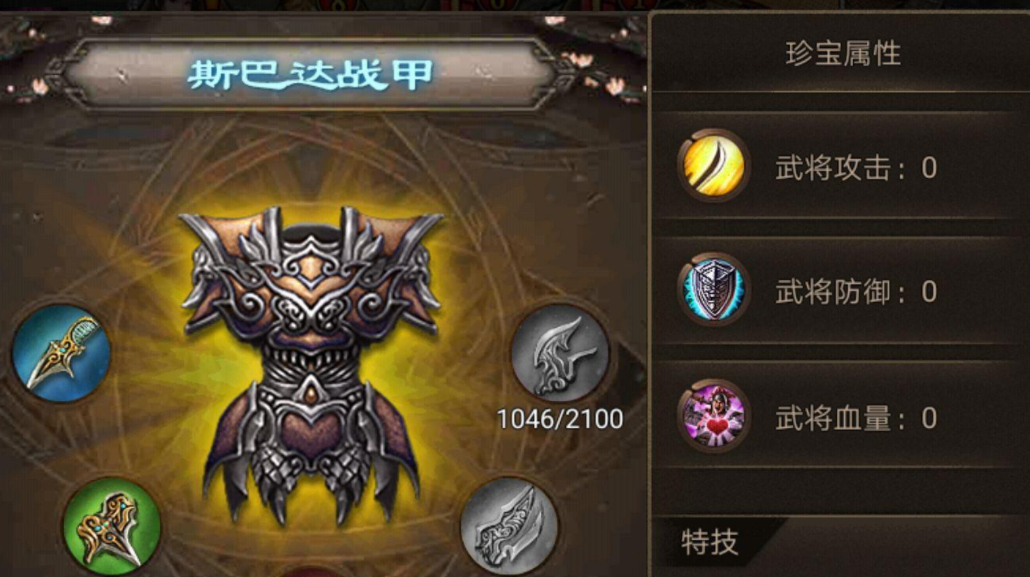1030x577 pixels.
Task: Click the 斯巴达战甲 title banner
Action: (310, 74)
